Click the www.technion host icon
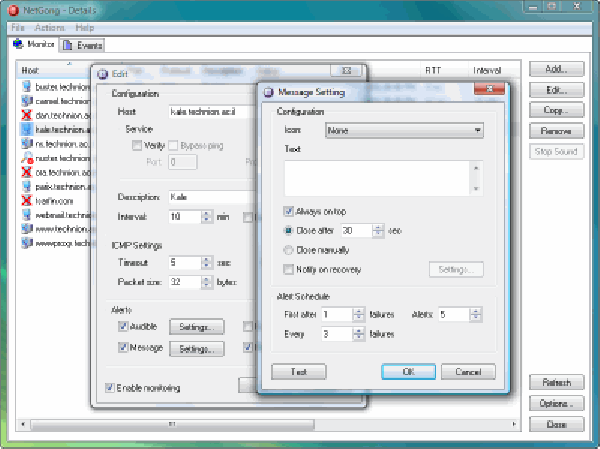Screen dimensions: 600x449 [26, 229]
